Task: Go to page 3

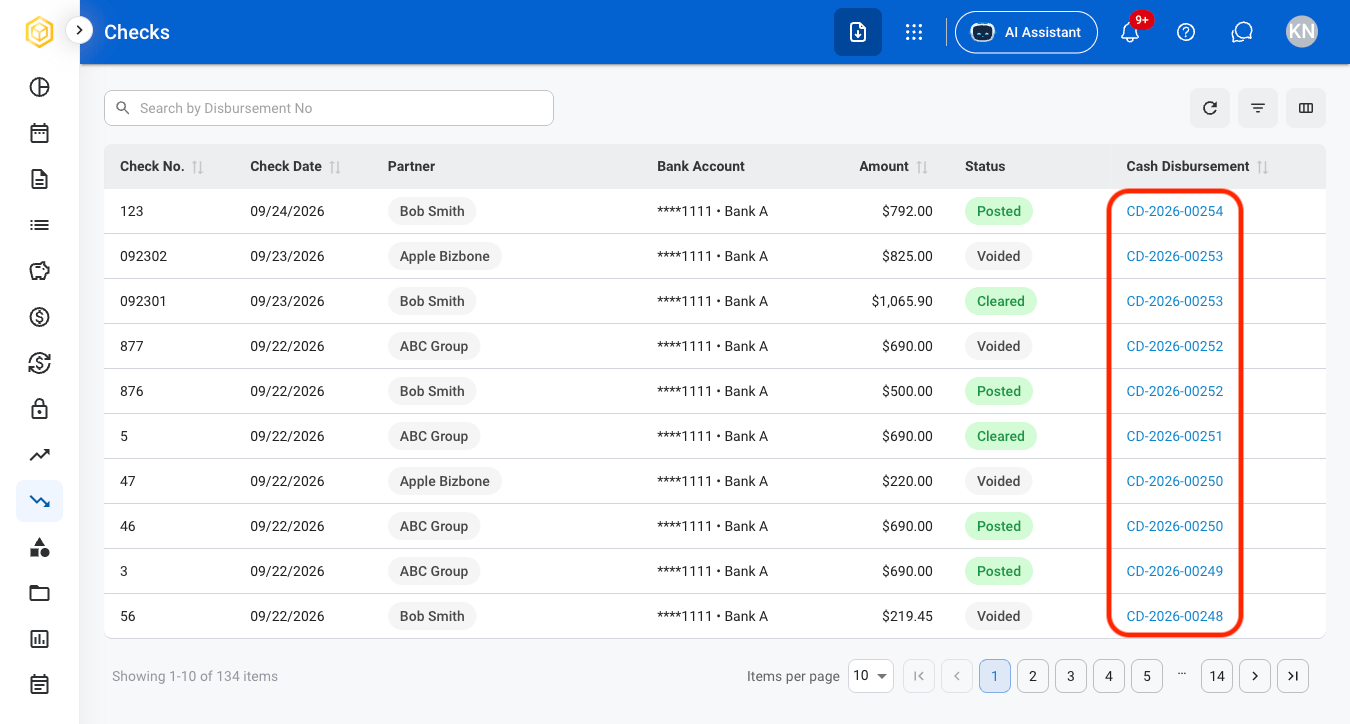Action: tap(1071, 676)
